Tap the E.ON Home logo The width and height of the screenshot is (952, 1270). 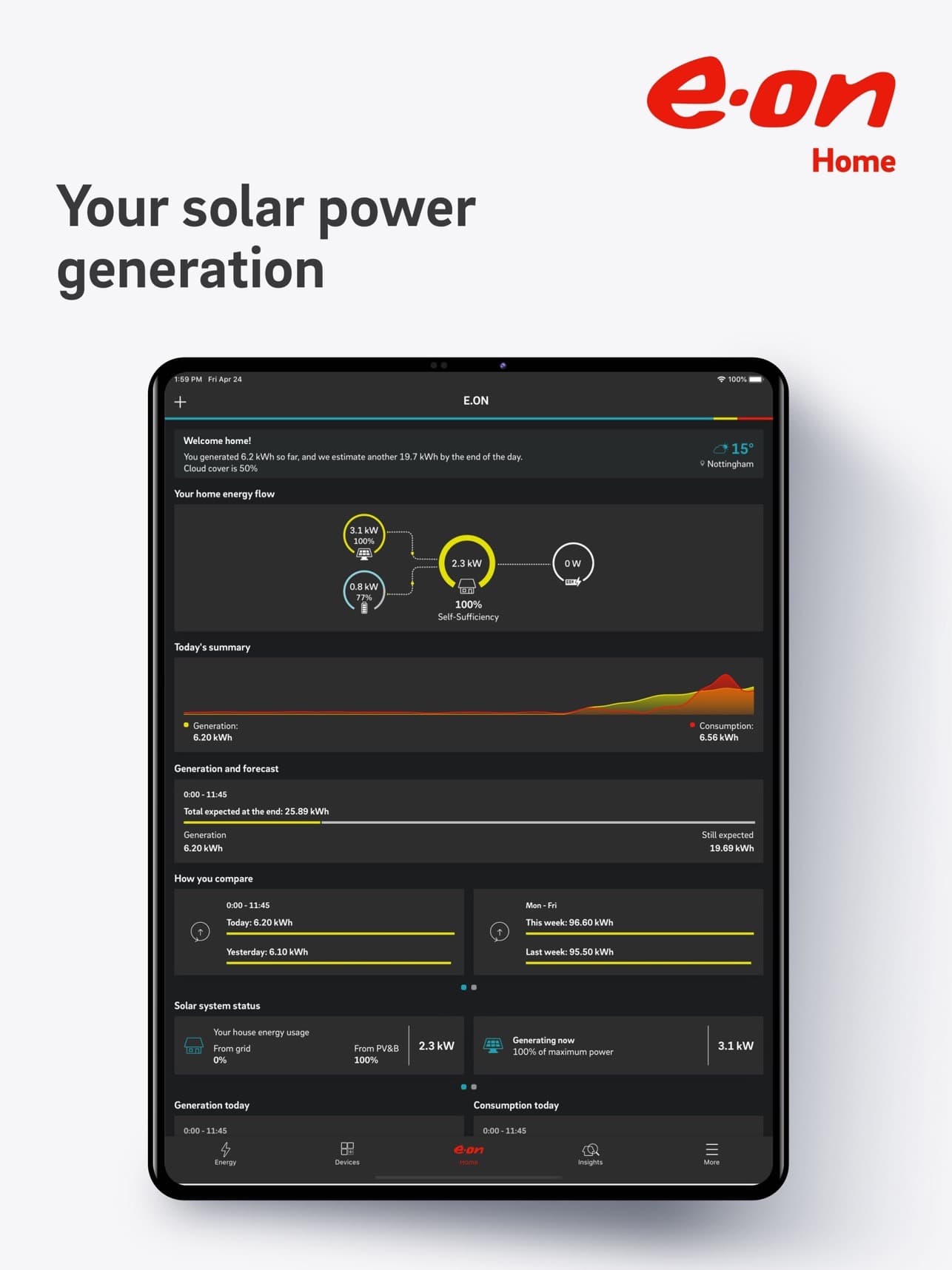pyautogui.click(x=771, y=113)
